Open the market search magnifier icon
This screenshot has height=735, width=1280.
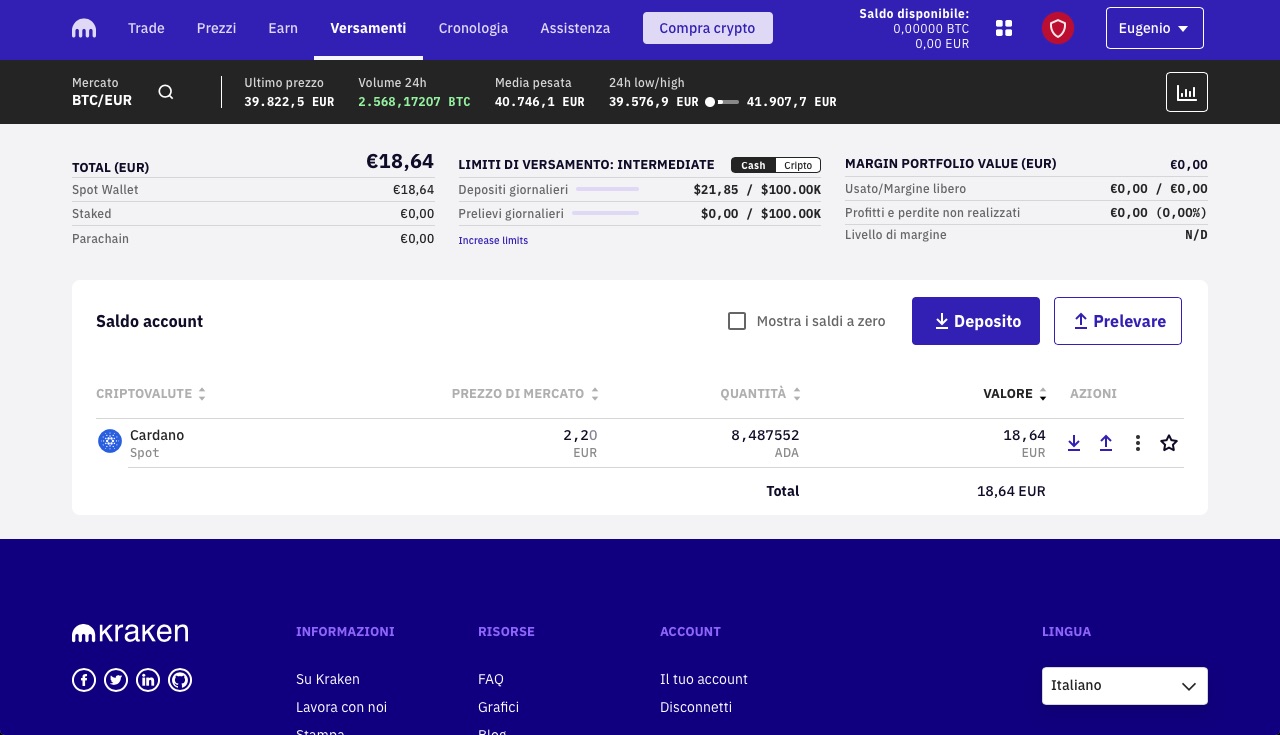tap(166, 92)
